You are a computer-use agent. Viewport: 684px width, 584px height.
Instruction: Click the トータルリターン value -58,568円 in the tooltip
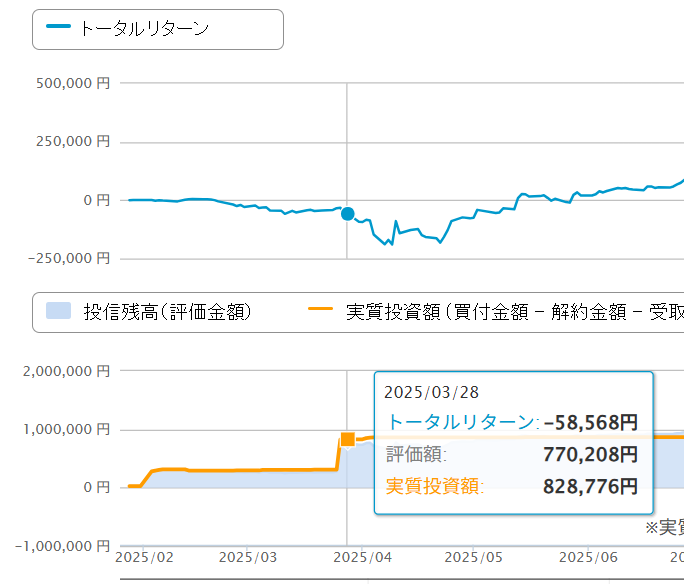[x=590, y=422]
